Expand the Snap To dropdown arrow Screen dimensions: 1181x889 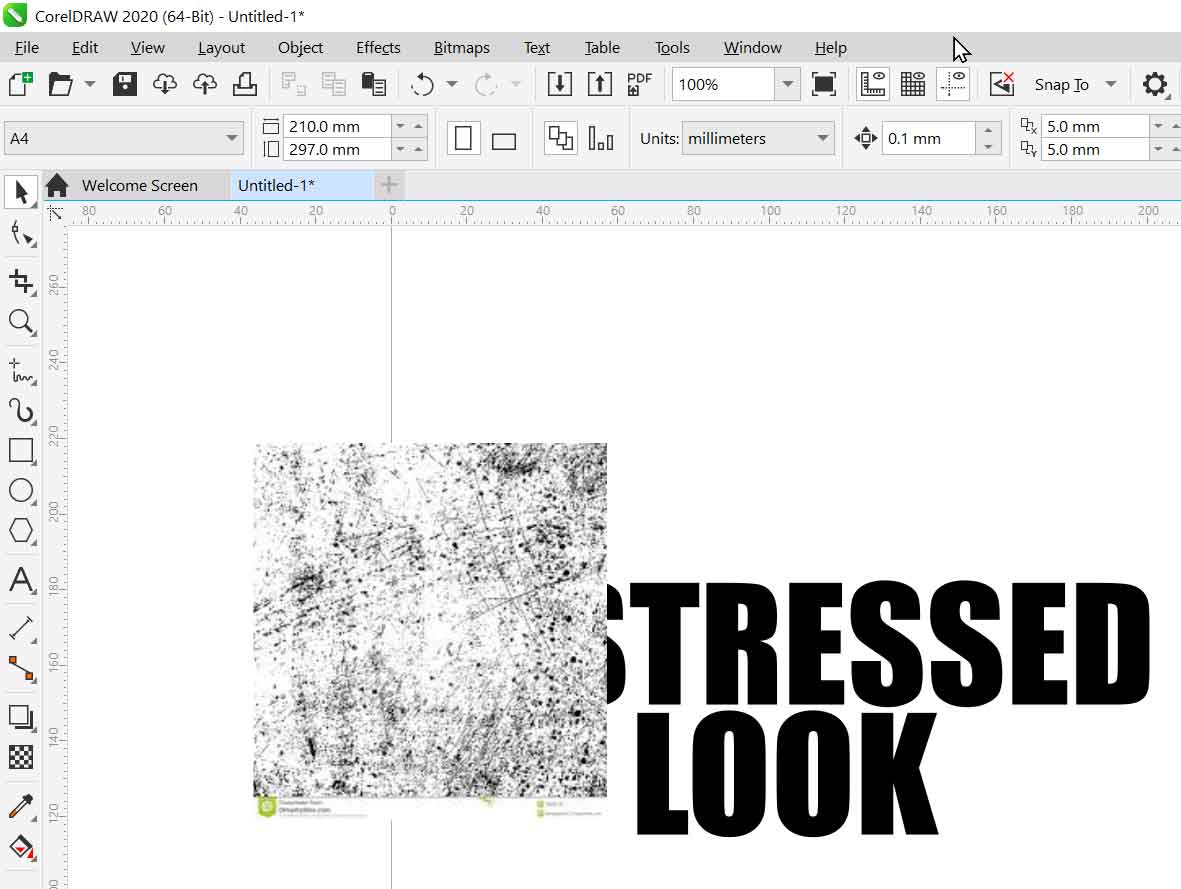1110,84
